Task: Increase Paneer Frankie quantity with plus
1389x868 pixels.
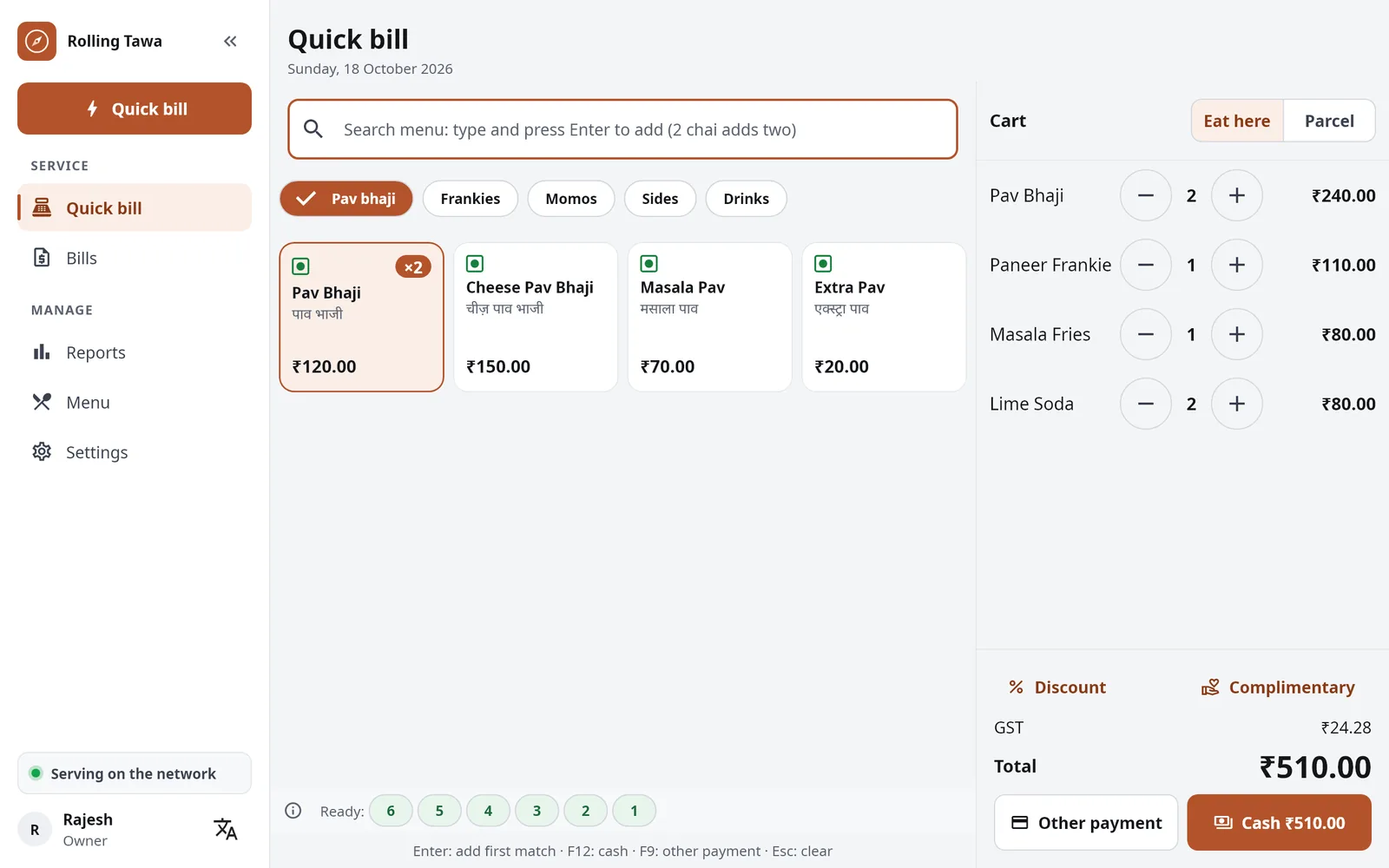Action: coord(1237,265)
